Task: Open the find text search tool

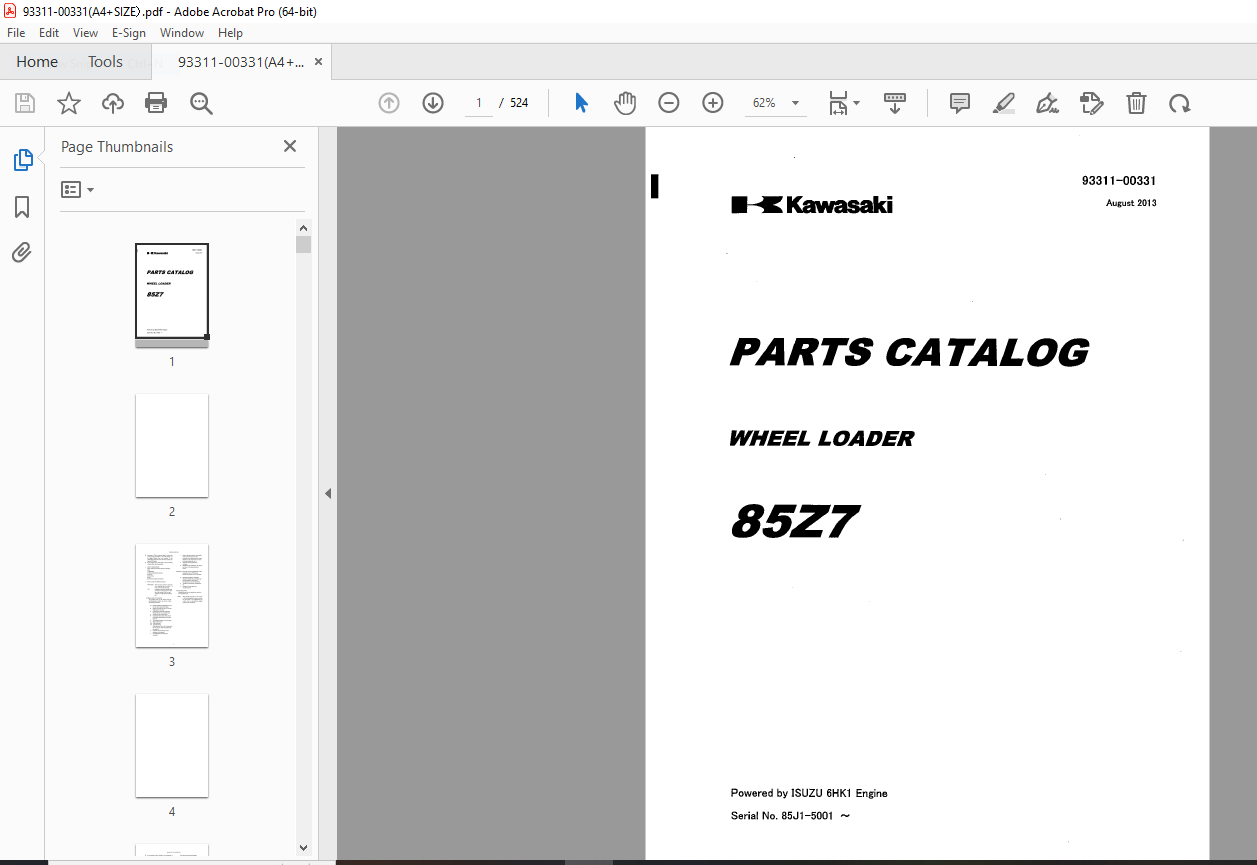Action: pos(201,103)
